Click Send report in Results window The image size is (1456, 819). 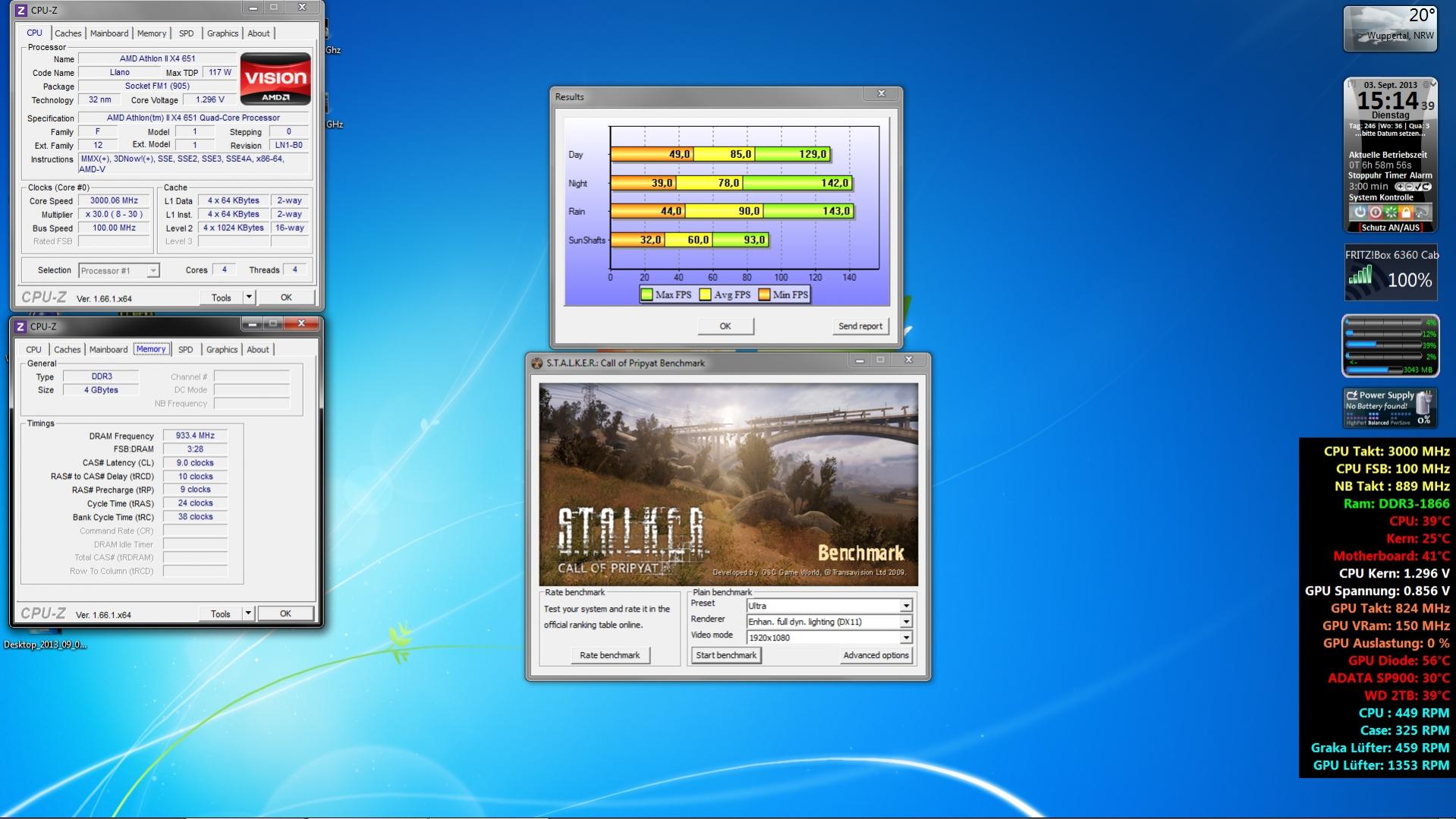click(860, 326)
